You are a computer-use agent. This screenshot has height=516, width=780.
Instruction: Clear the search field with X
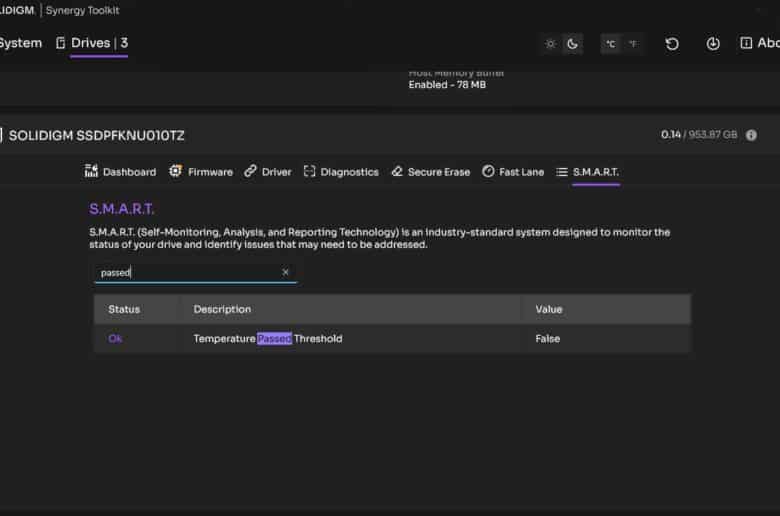[x=285, y=272]
